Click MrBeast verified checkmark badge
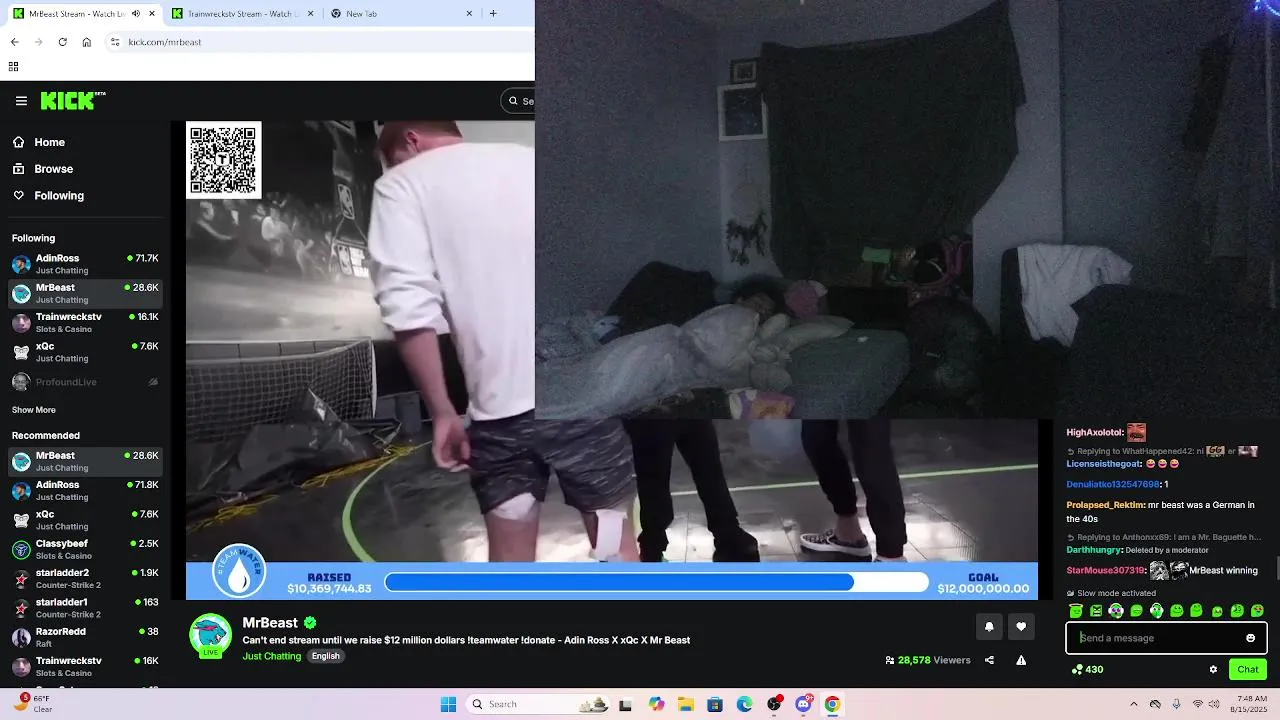 (x=310, y=623)
